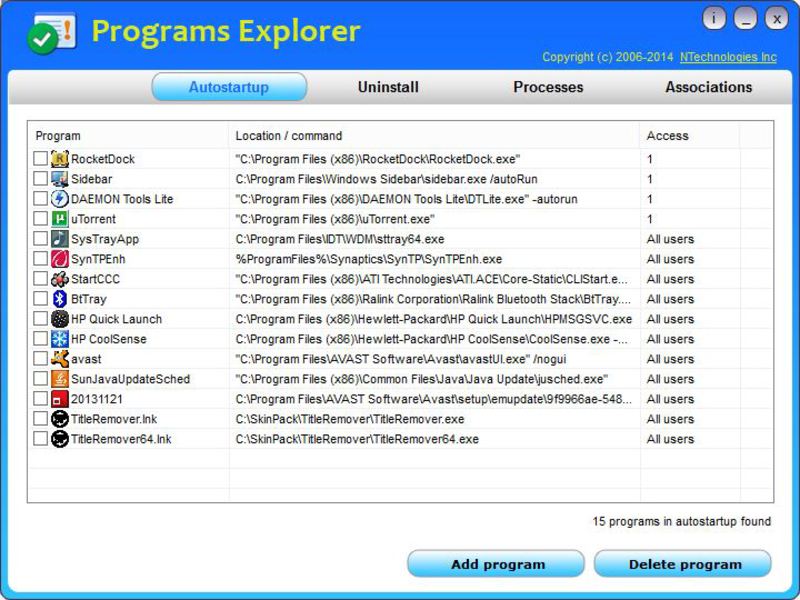The image size is (800, 600).
Task: Click the TitleRemover64.exe location path
Action: coord(357,439)
